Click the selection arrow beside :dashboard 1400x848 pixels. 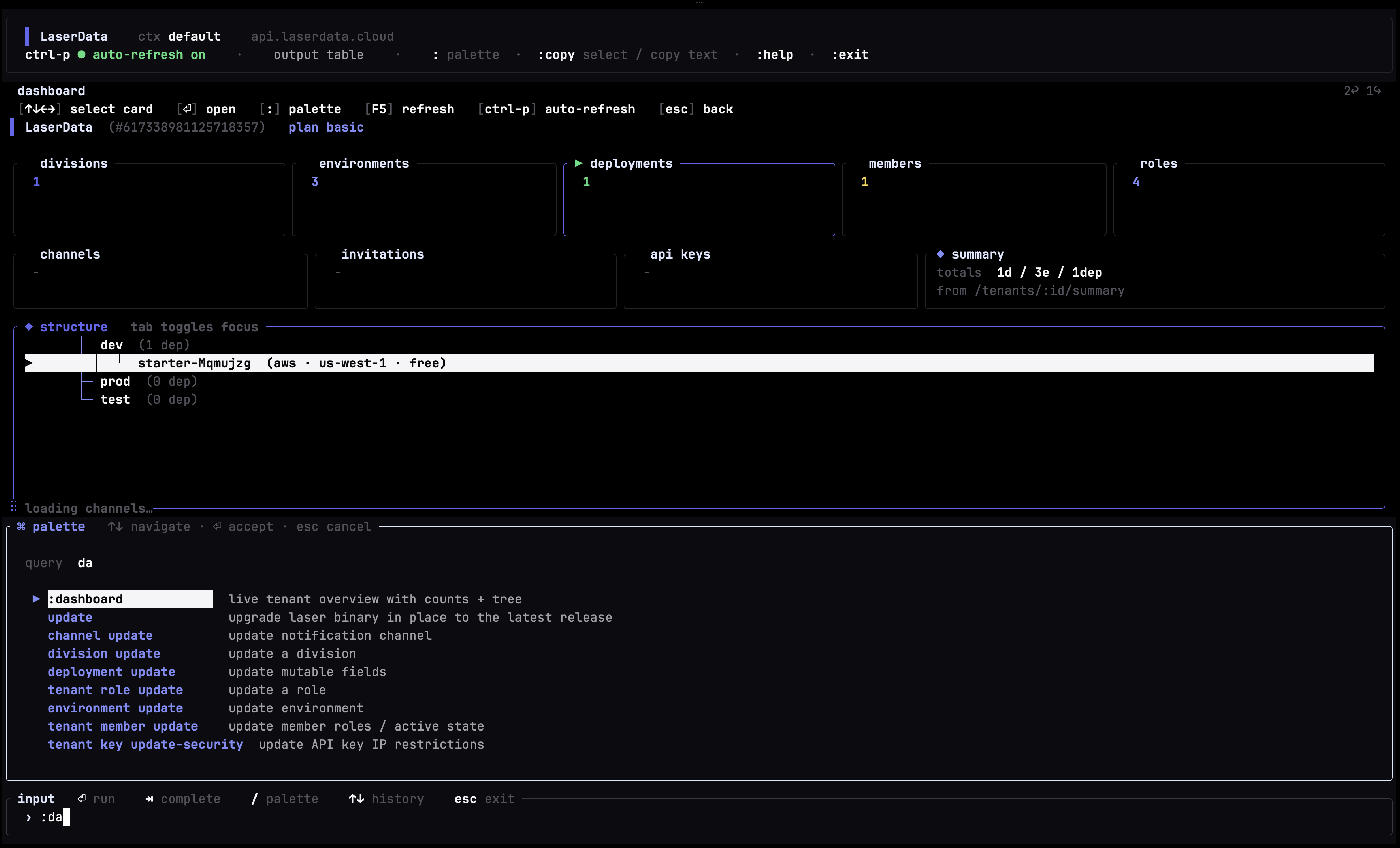pos(36,598)
